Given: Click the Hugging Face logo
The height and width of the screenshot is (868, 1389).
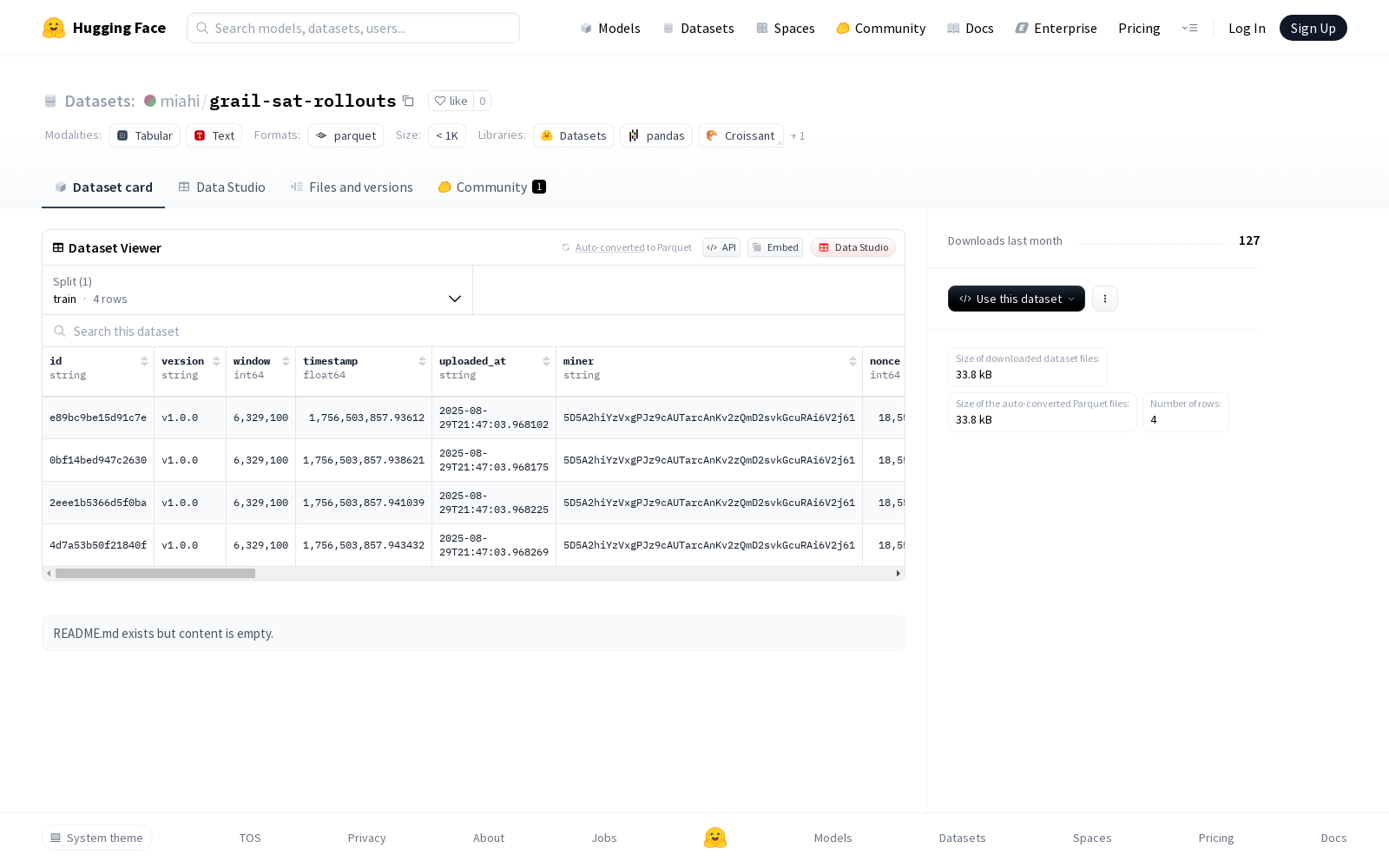Looking at the screenshot, I should 103,28.
